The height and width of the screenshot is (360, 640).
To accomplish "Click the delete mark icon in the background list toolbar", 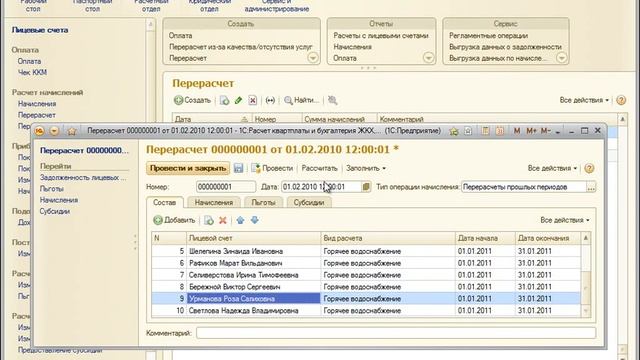I will click(x=253, y=100).
